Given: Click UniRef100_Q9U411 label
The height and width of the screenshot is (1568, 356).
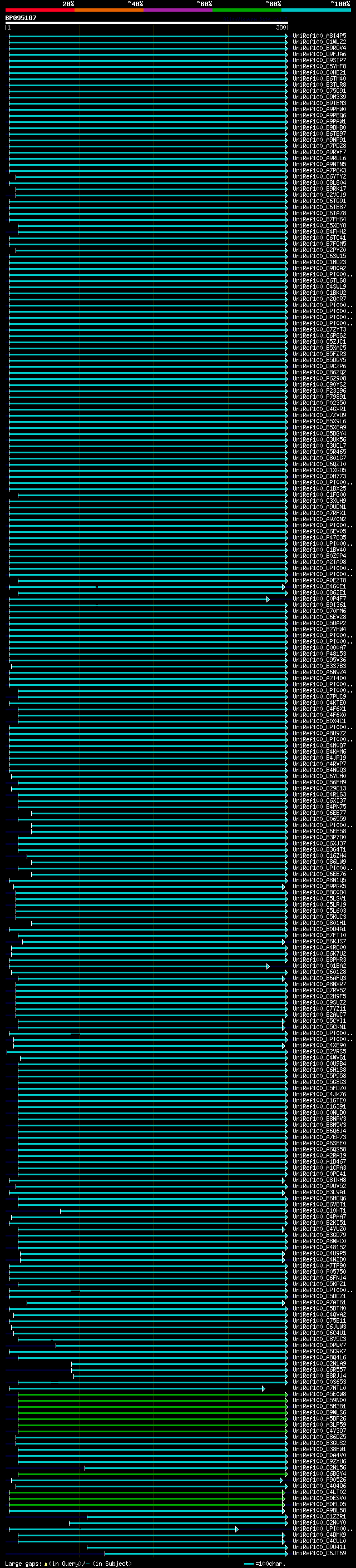Looking at the screenshot, I should (x=319, y=1547).
